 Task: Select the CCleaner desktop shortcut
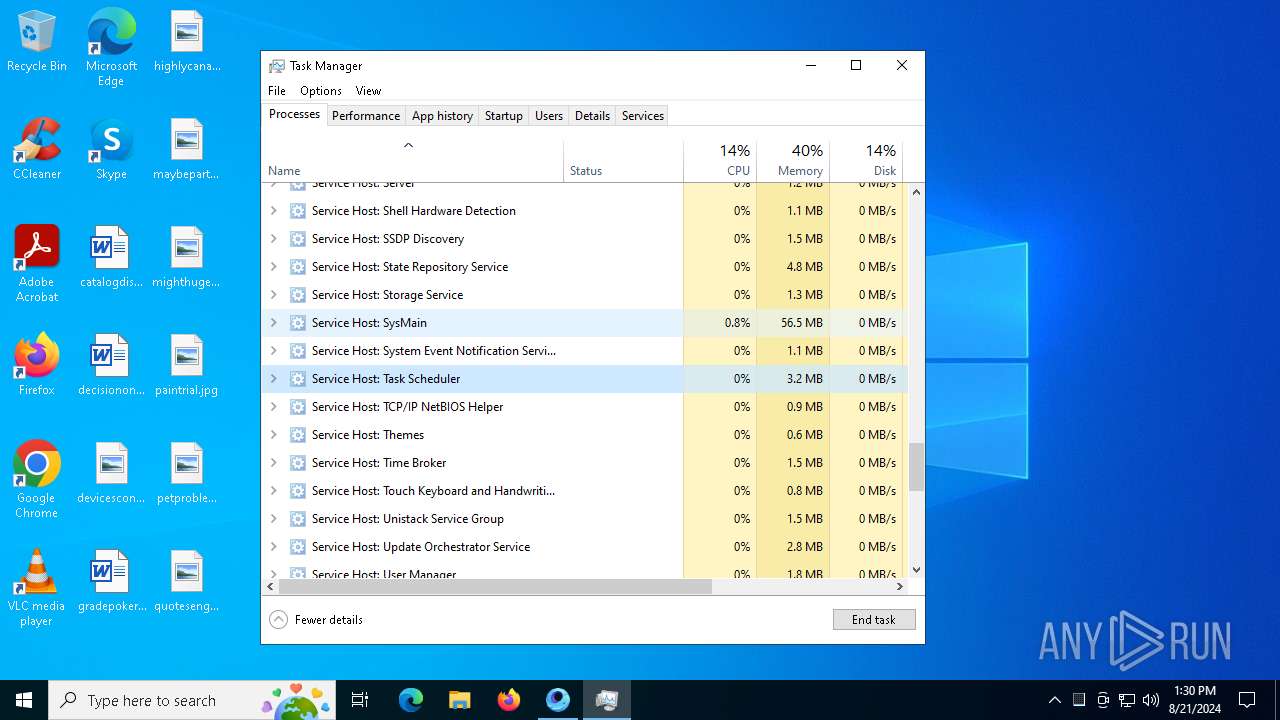pos(37,149)
